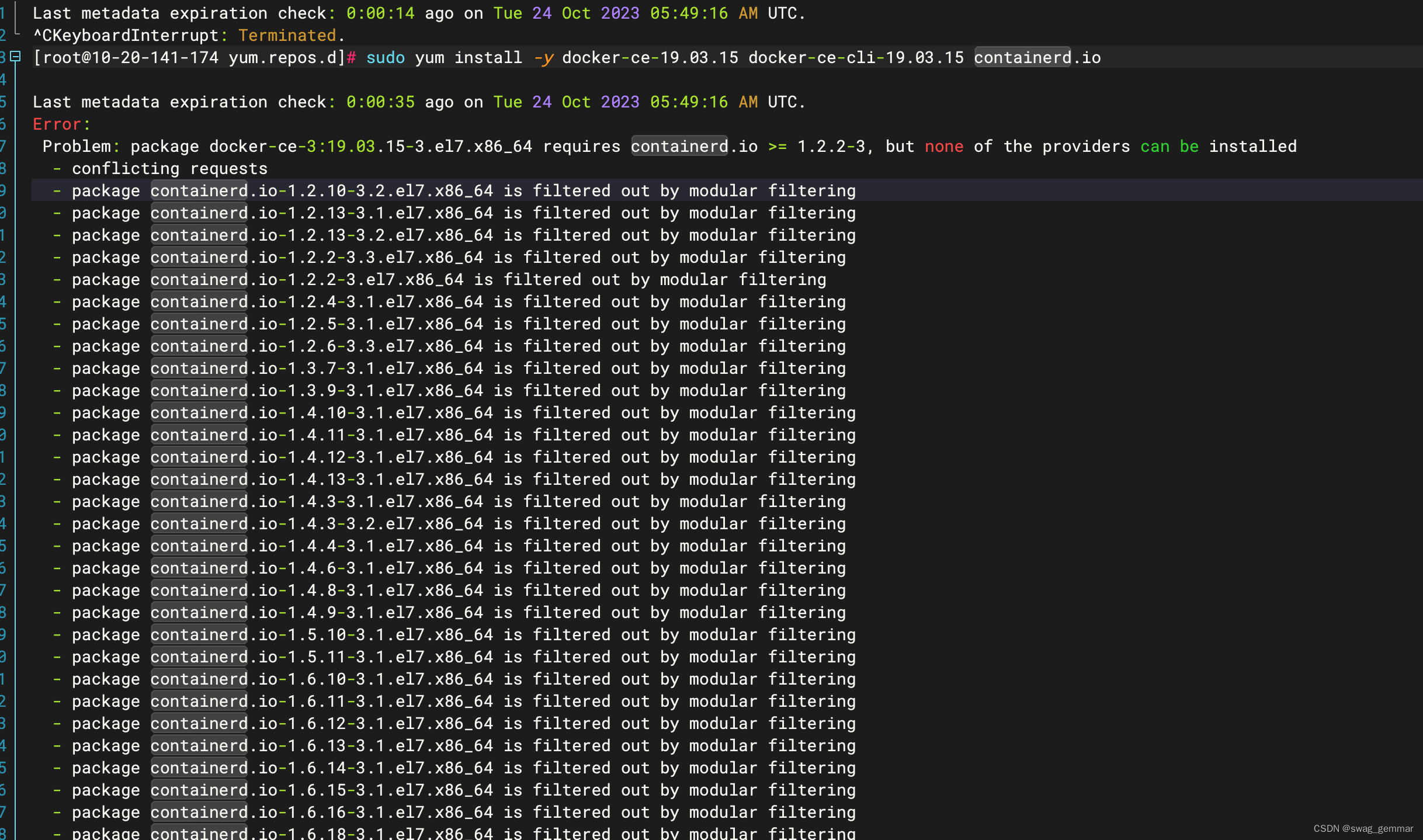Screen dimensions: 1423x840
Task: Click the highlighted containerd in the Problem line
Action: pyautogui.click(x=679, y=146)
